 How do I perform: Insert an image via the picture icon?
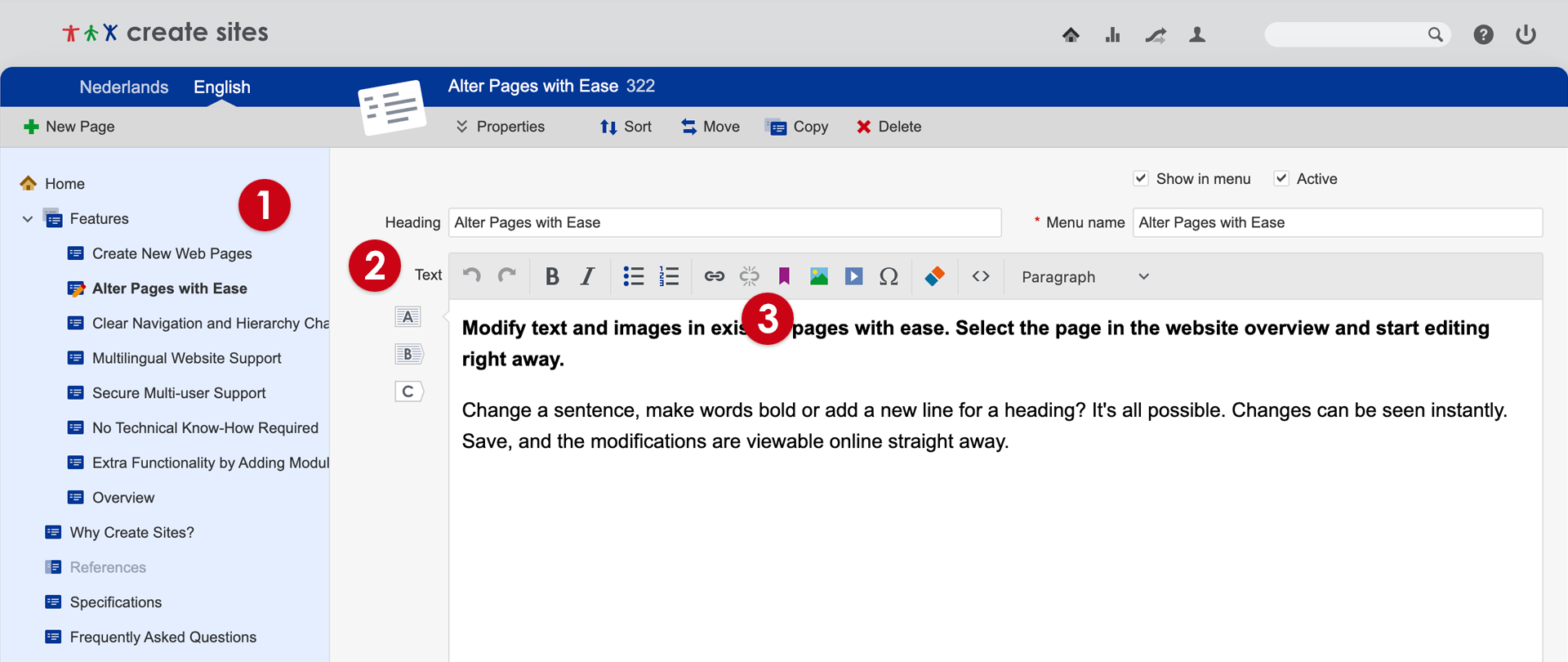pos(818,277)
